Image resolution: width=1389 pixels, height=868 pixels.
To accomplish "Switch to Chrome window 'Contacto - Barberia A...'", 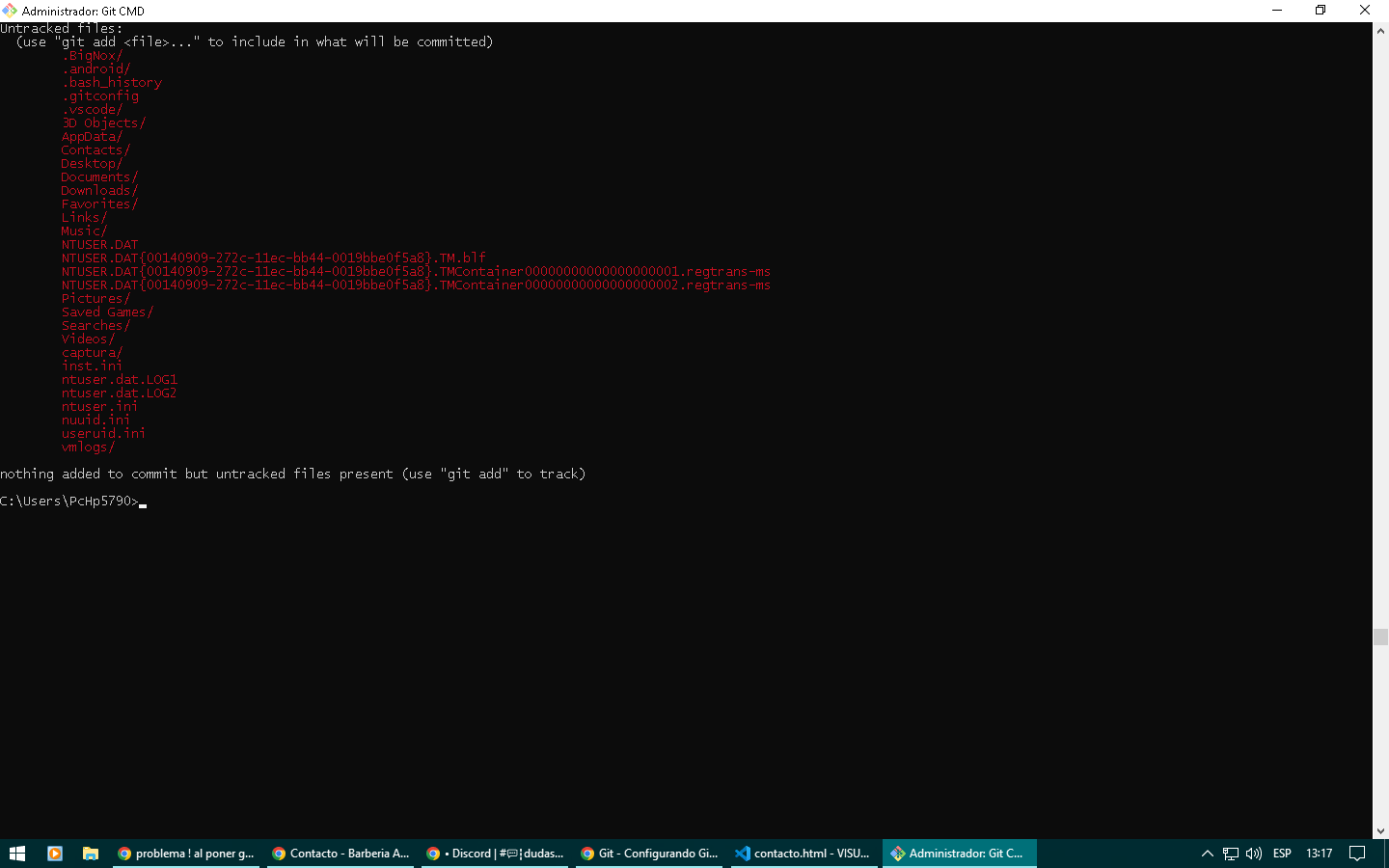I will click(340, 854).
